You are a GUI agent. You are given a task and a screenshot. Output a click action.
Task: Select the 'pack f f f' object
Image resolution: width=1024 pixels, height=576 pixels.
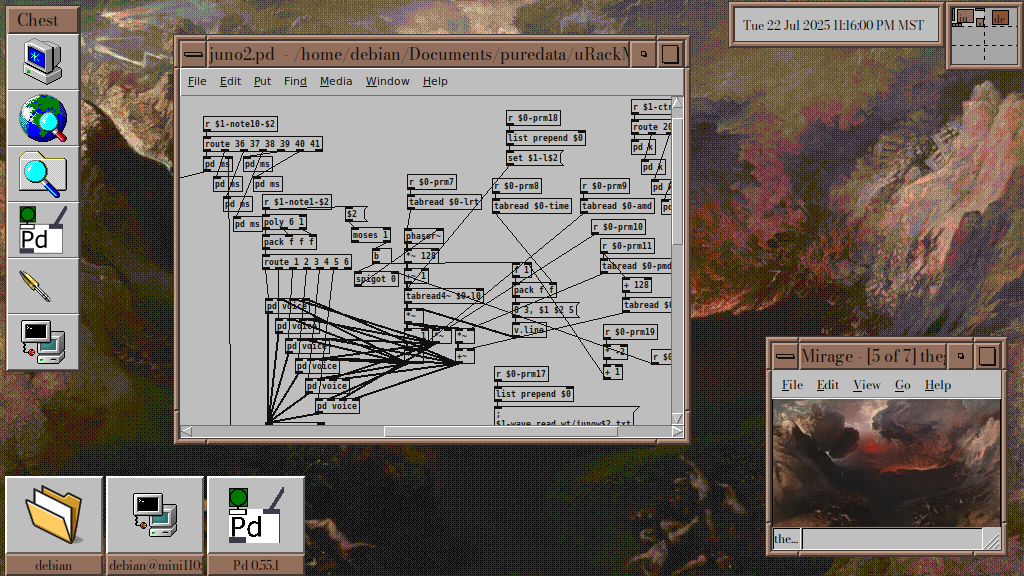[289, 242]
